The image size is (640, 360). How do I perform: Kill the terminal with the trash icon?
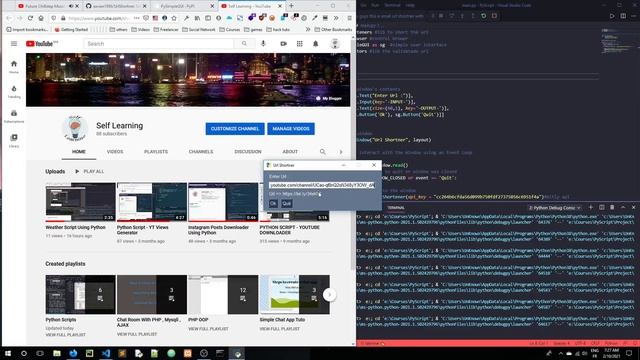[x=612, y=207]
